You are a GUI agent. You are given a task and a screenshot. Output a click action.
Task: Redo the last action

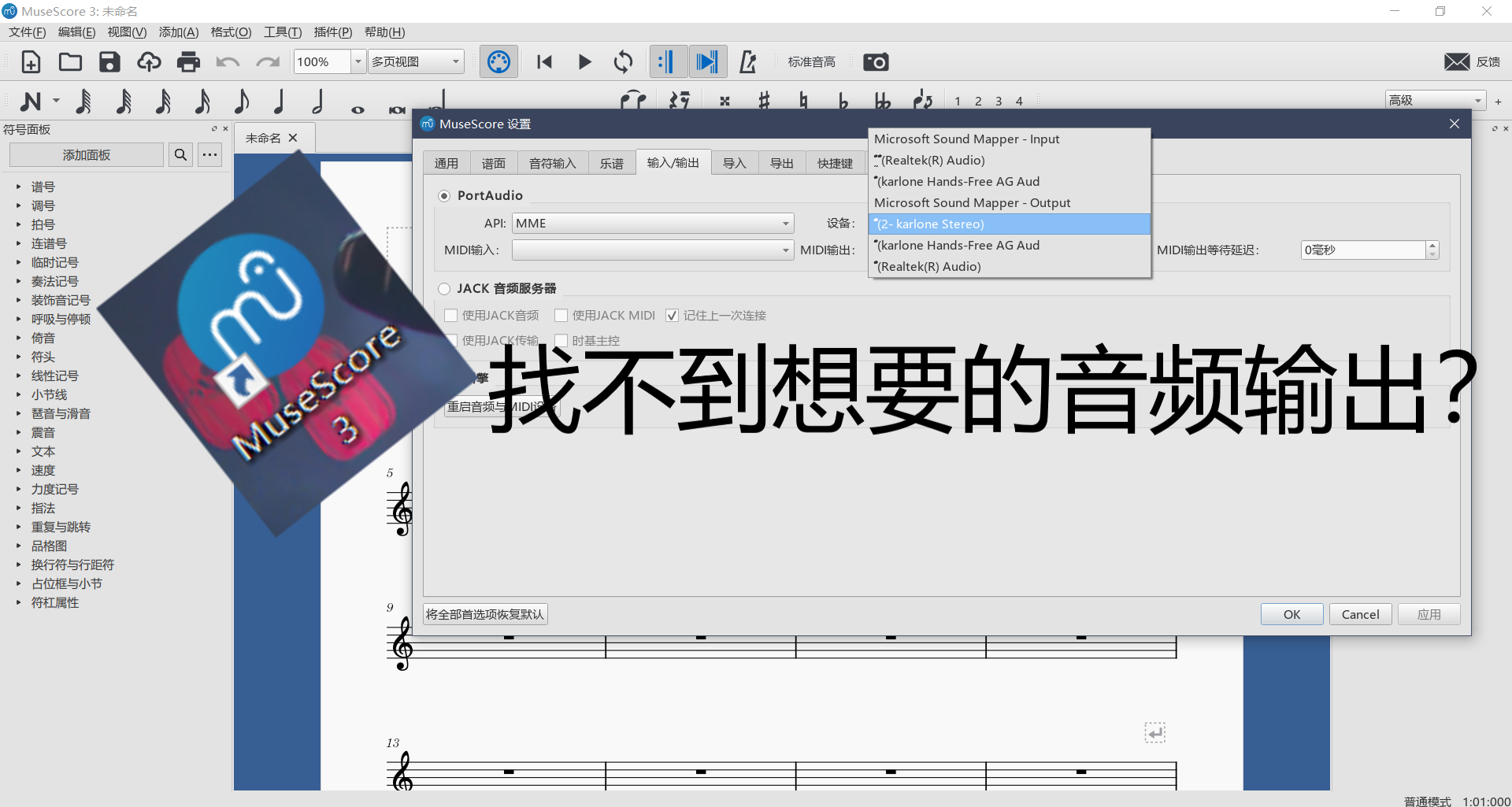point(268,61)
